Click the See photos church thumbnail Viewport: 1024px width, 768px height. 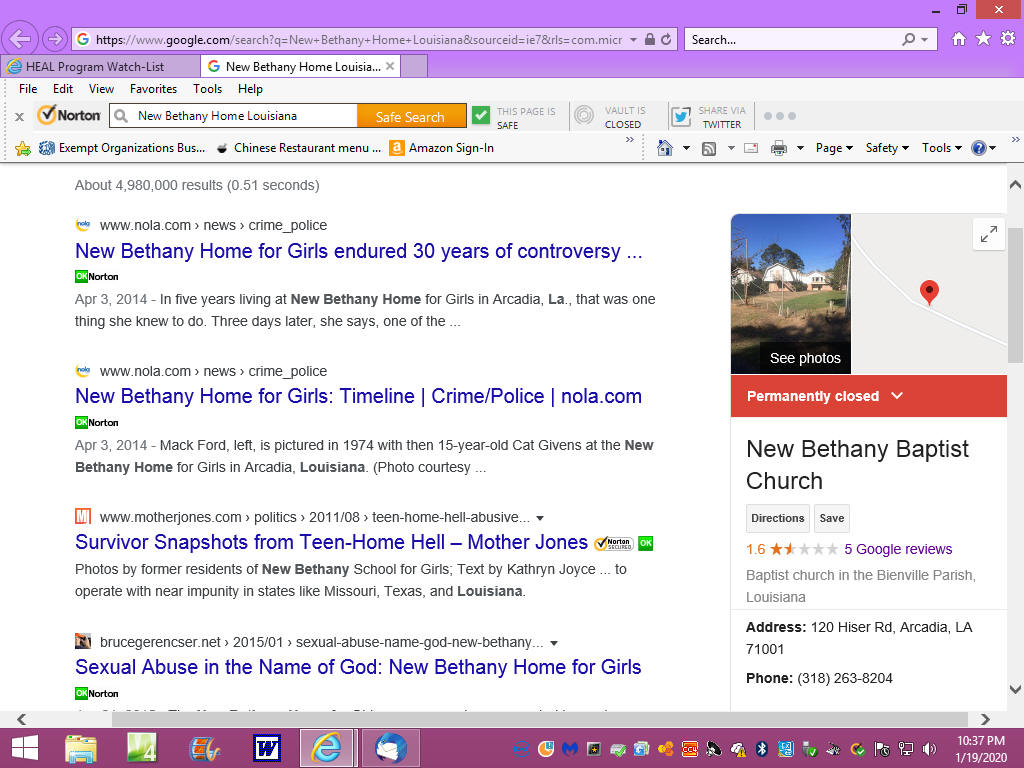[791, 294]
